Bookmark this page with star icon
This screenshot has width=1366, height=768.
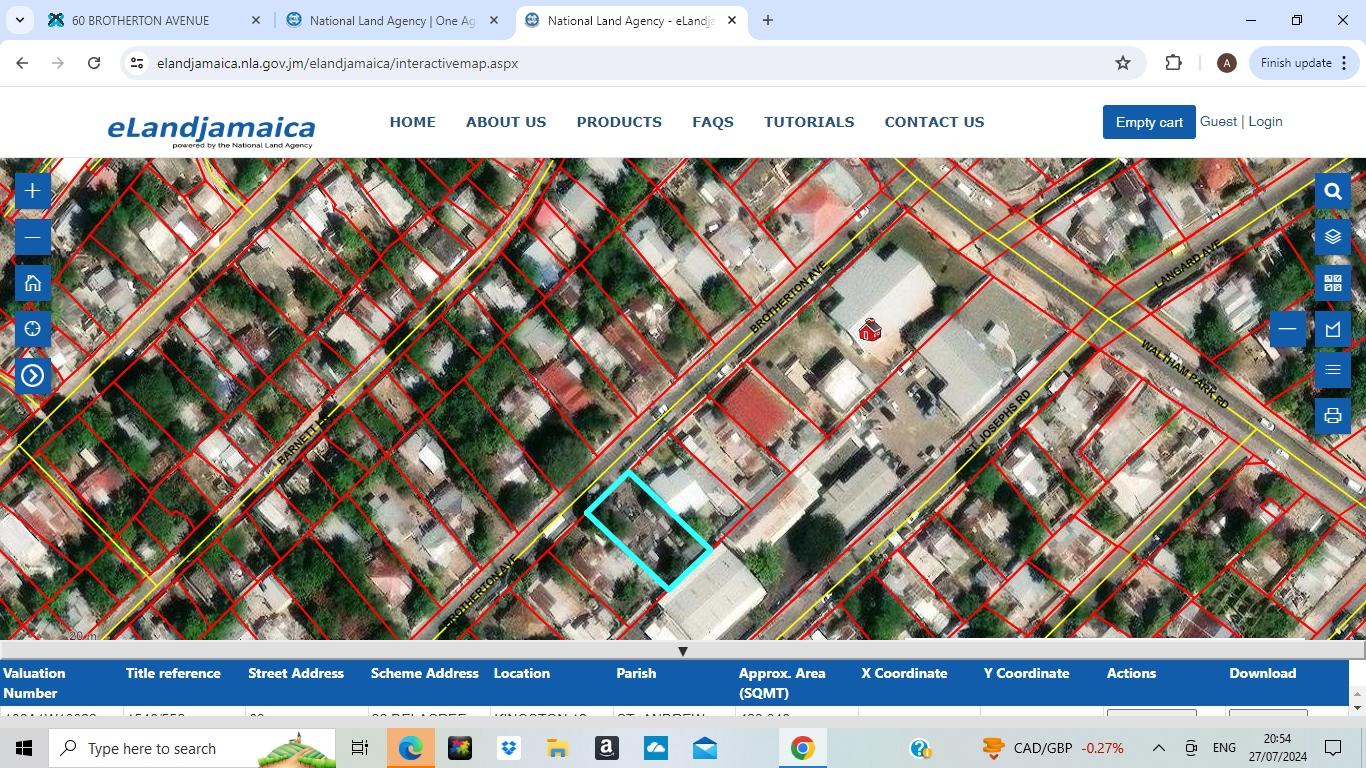pos(1123,63)
